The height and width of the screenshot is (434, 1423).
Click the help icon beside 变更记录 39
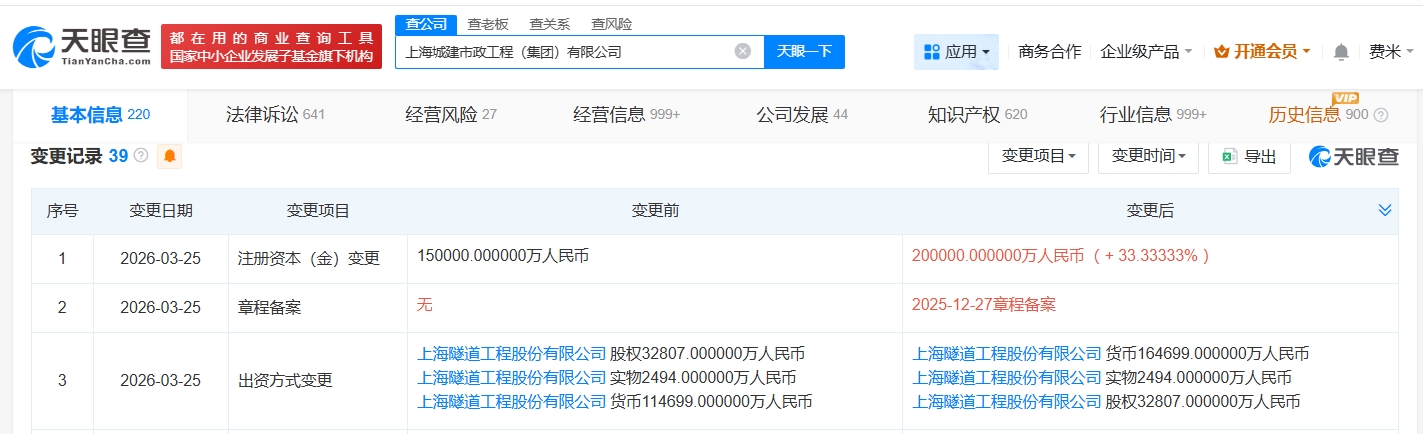click(141, 156)
